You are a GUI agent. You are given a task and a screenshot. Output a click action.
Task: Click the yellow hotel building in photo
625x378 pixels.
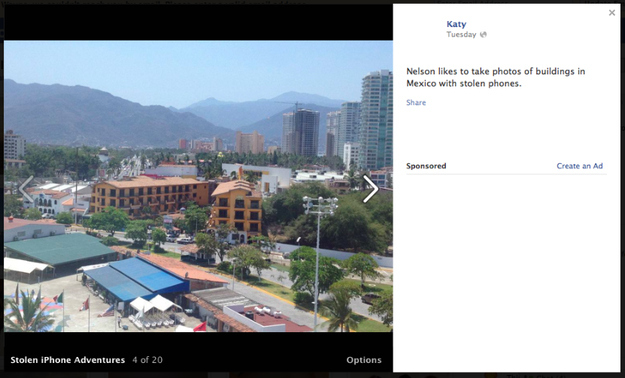click(148, 195)
